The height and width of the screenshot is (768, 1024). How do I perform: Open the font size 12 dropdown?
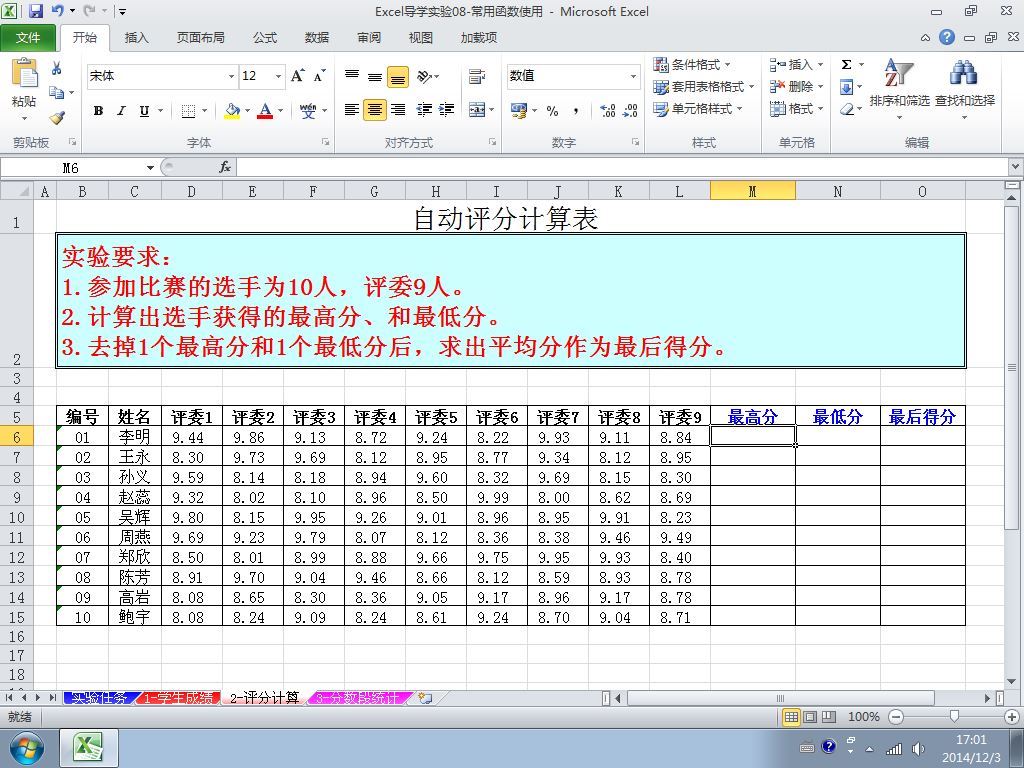(x=279, y=76)
